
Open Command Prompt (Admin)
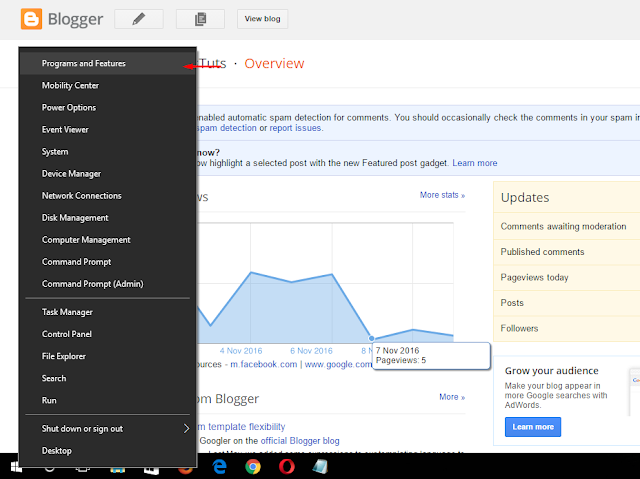(x=108, y=284)
